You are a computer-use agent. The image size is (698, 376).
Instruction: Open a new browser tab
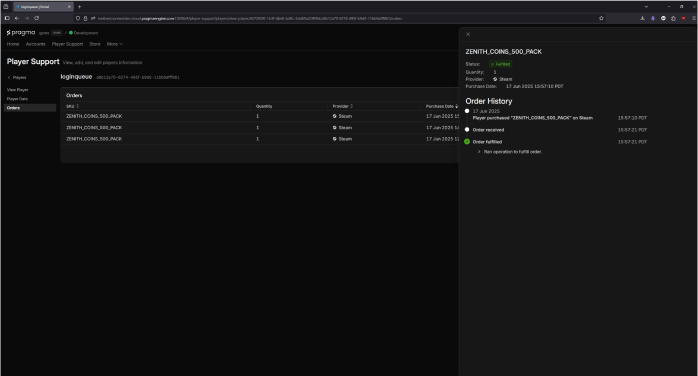pyautogui.click(x=80, y=7)
